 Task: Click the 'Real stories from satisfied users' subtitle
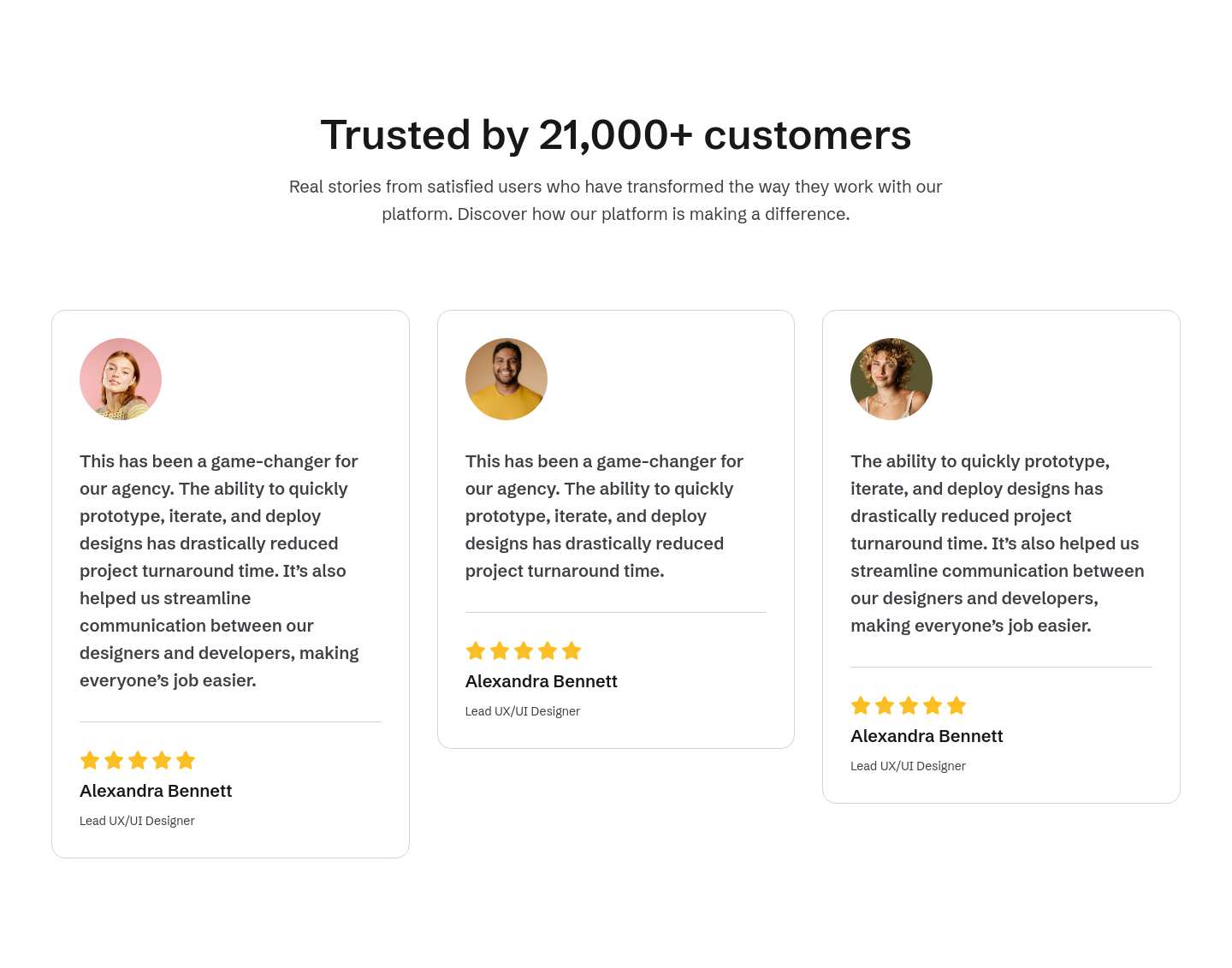pyautogui.click(x=616, y=200)
